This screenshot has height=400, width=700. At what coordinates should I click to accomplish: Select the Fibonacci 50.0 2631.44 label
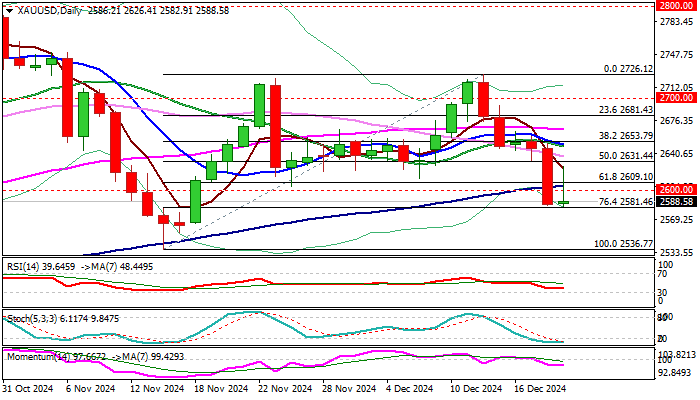click(626, 156)
